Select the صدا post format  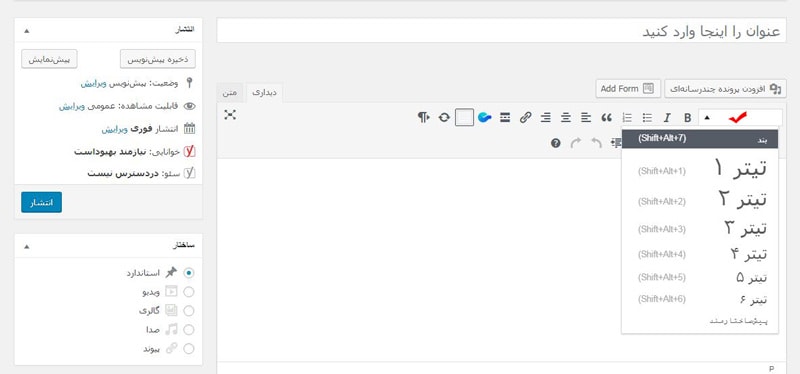[x=189, y=330]
